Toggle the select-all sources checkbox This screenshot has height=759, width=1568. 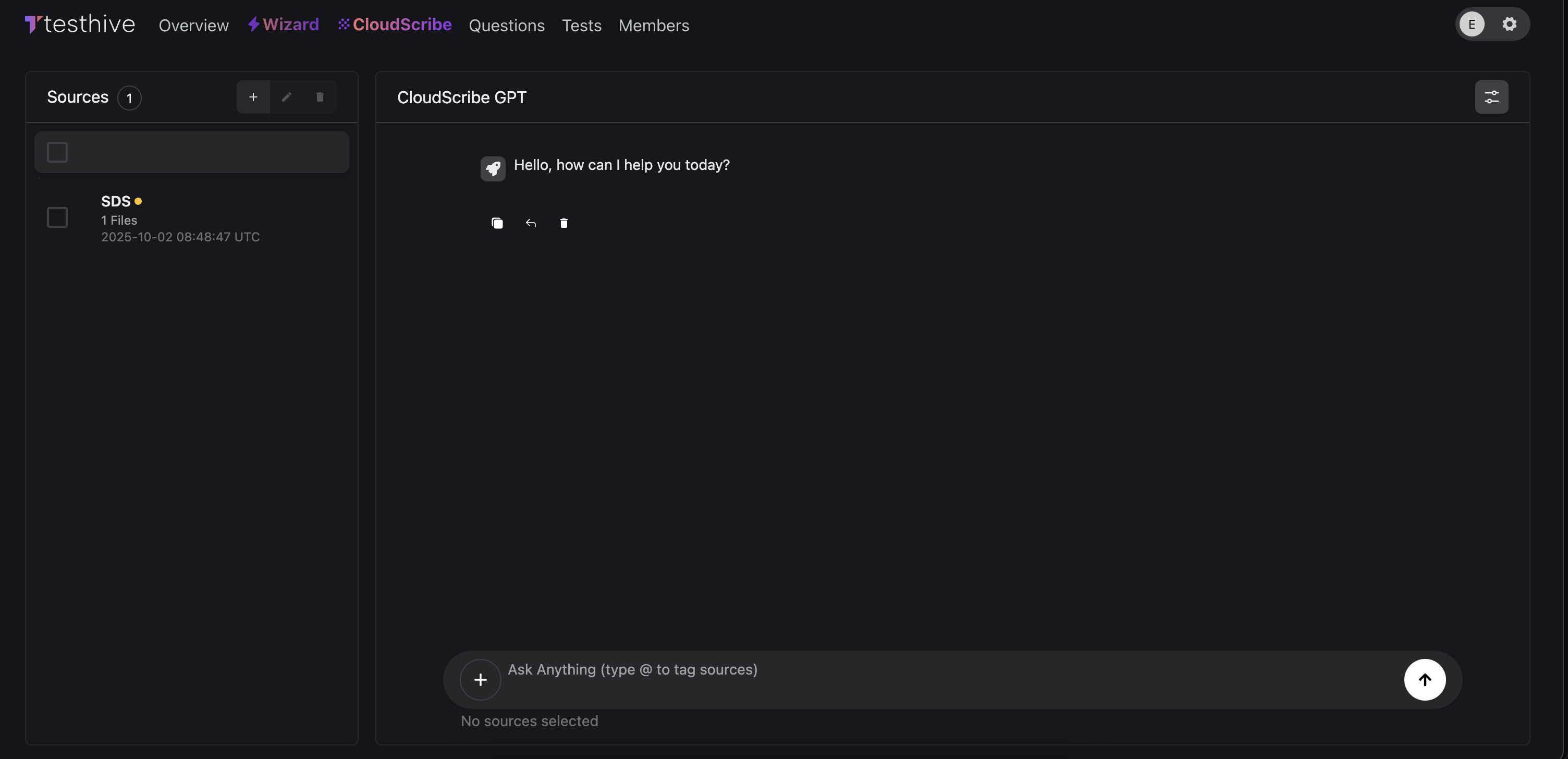coord(57,152)
